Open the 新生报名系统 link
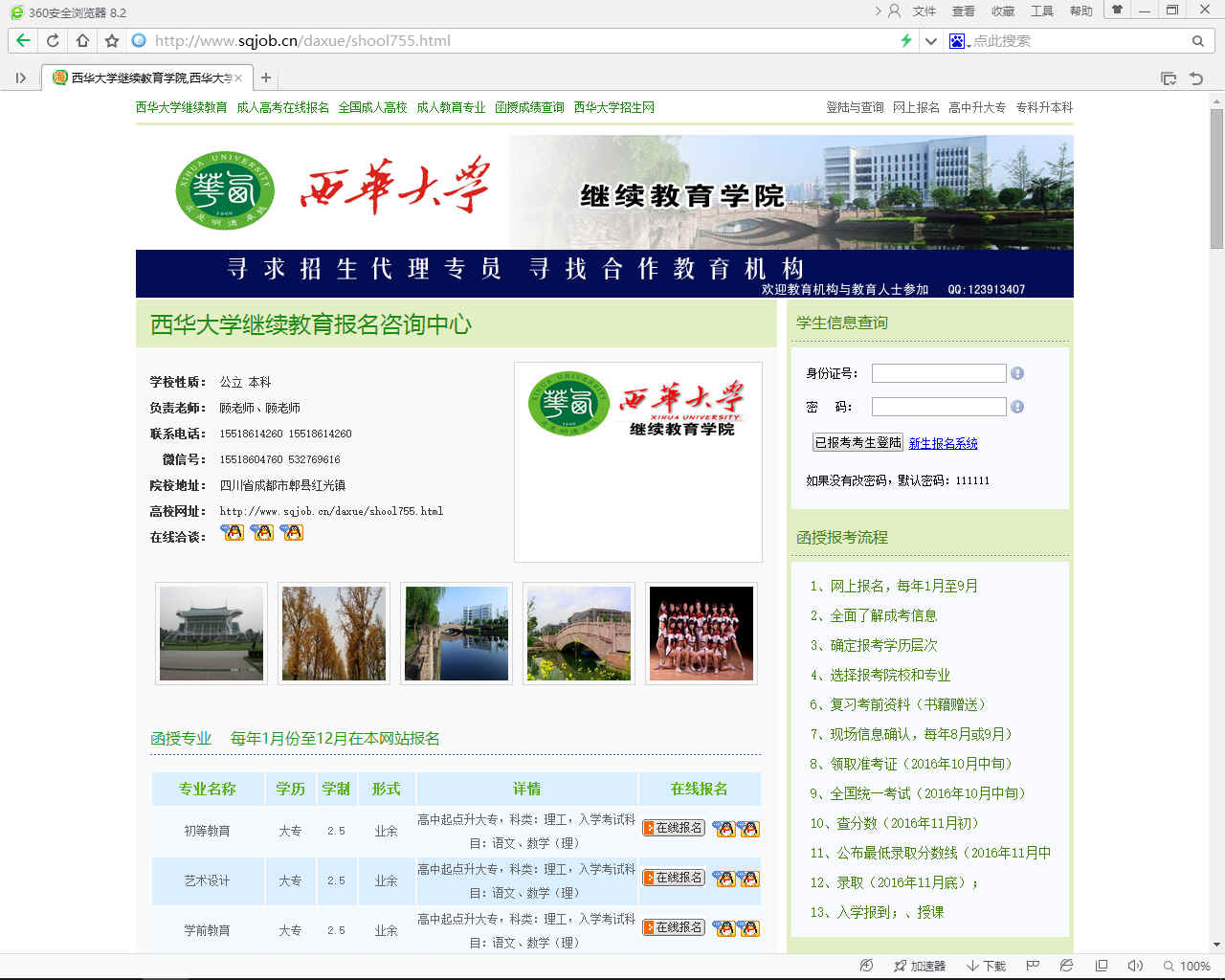This screenshot has height=980, width=1225. [x=943, y=443]
